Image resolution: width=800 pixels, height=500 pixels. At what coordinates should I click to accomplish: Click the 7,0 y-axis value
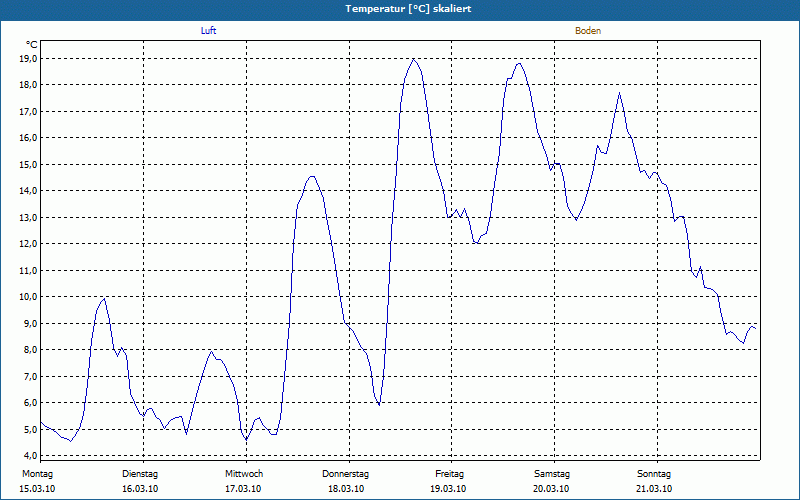point(31,377)
